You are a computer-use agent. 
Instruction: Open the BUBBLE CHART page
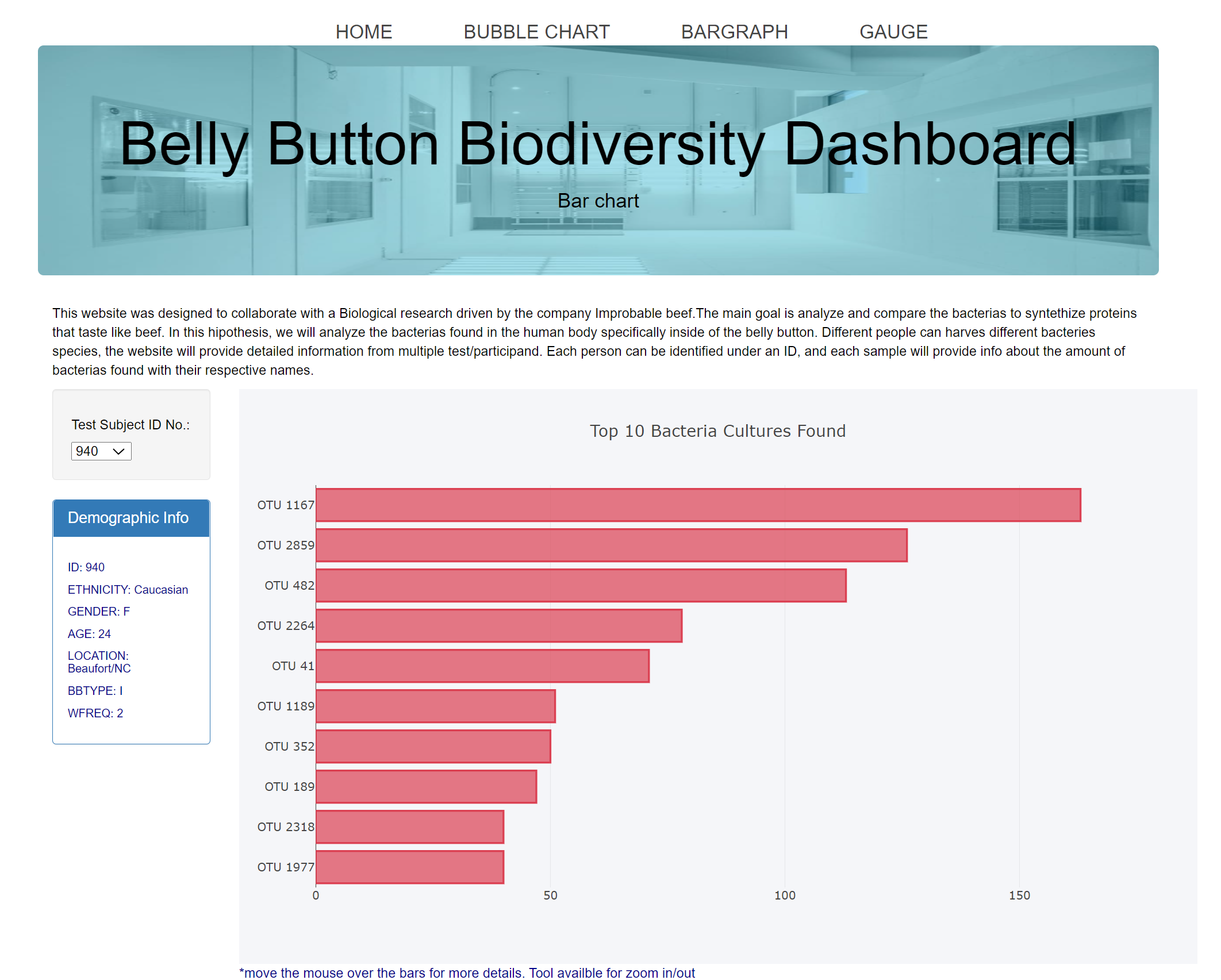point(537,32)
